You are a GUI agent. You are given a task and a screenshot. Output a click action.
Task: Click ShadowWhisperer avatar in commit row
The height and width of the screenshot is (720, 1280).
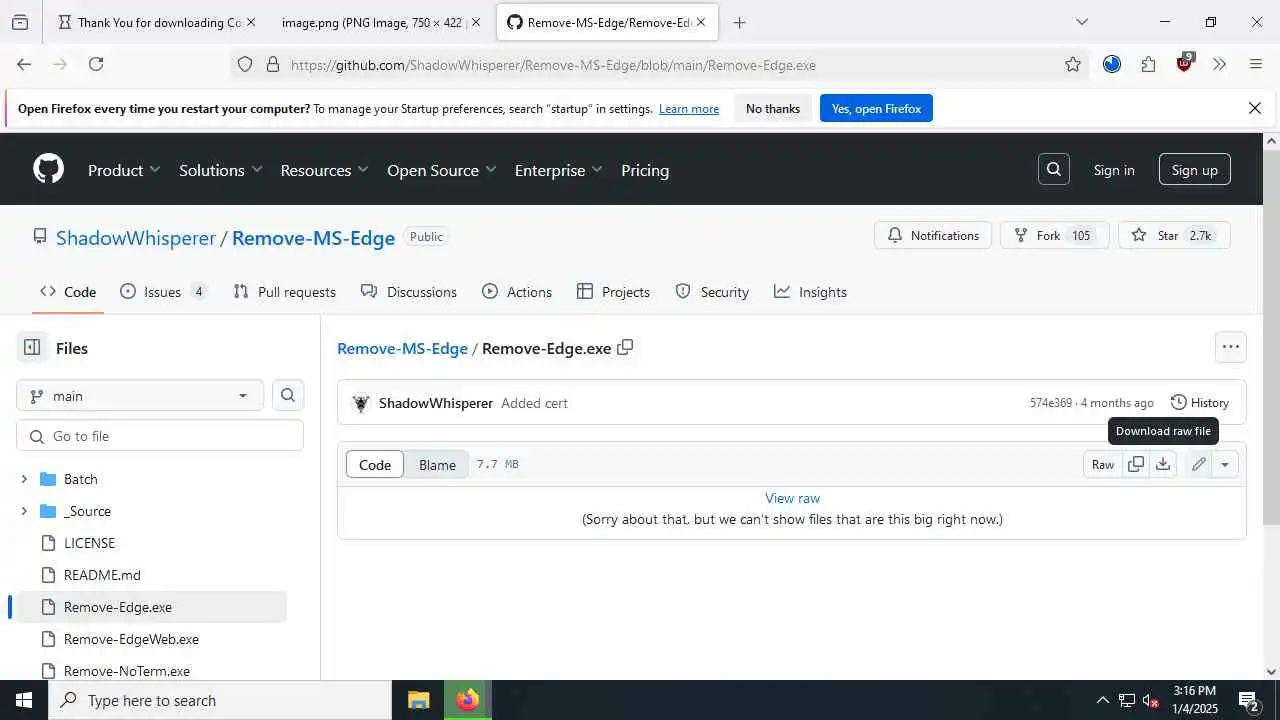361,403
